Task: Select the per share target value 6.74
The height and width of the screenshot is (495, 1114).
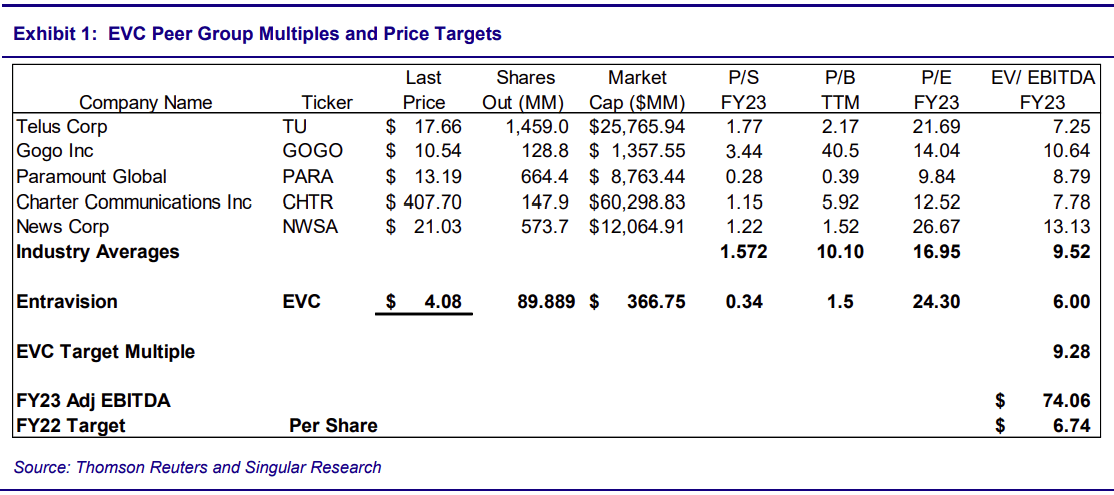Action: tap(1069, 425)
